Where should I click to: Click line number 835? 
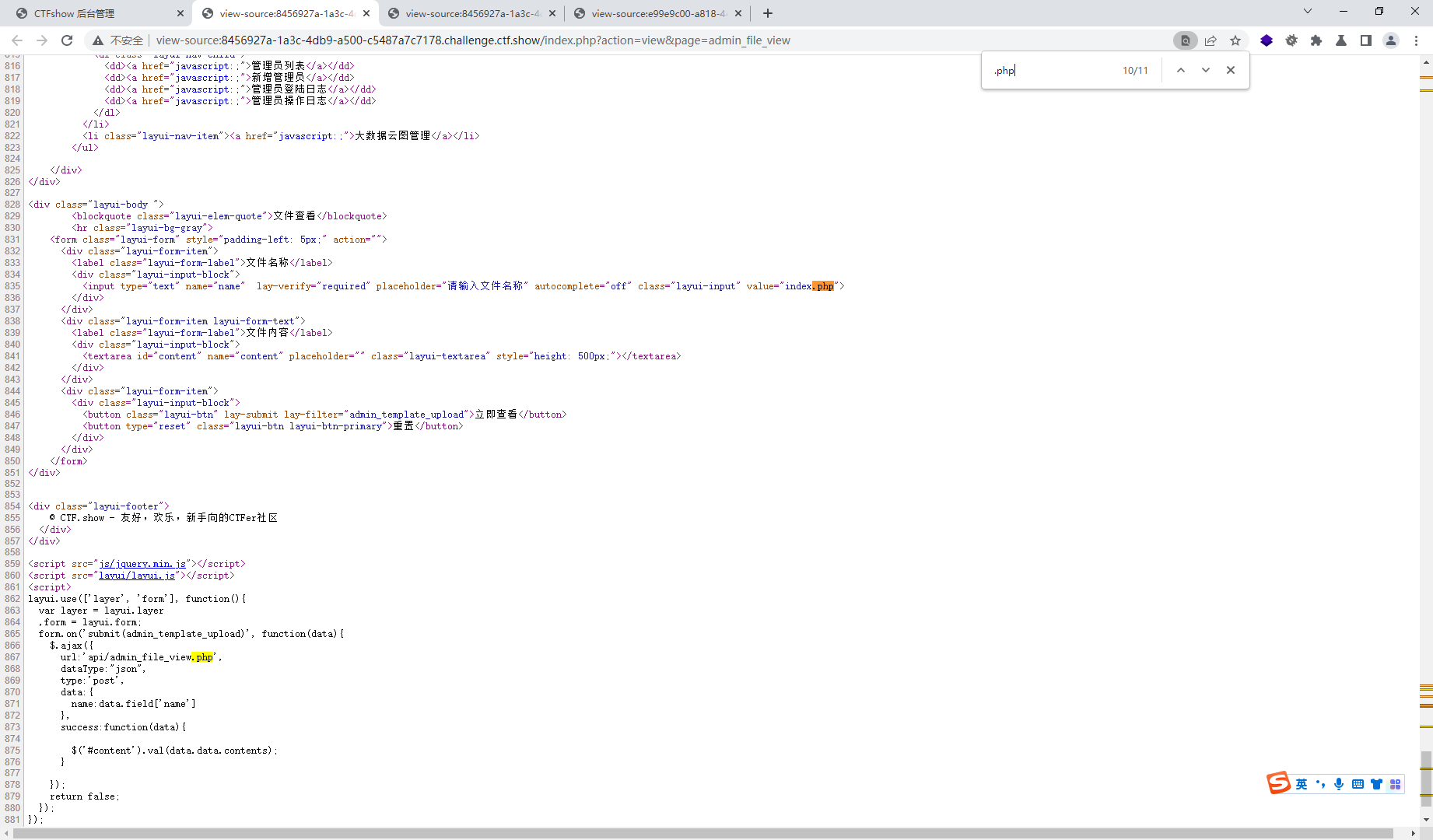tap(12, 286)
